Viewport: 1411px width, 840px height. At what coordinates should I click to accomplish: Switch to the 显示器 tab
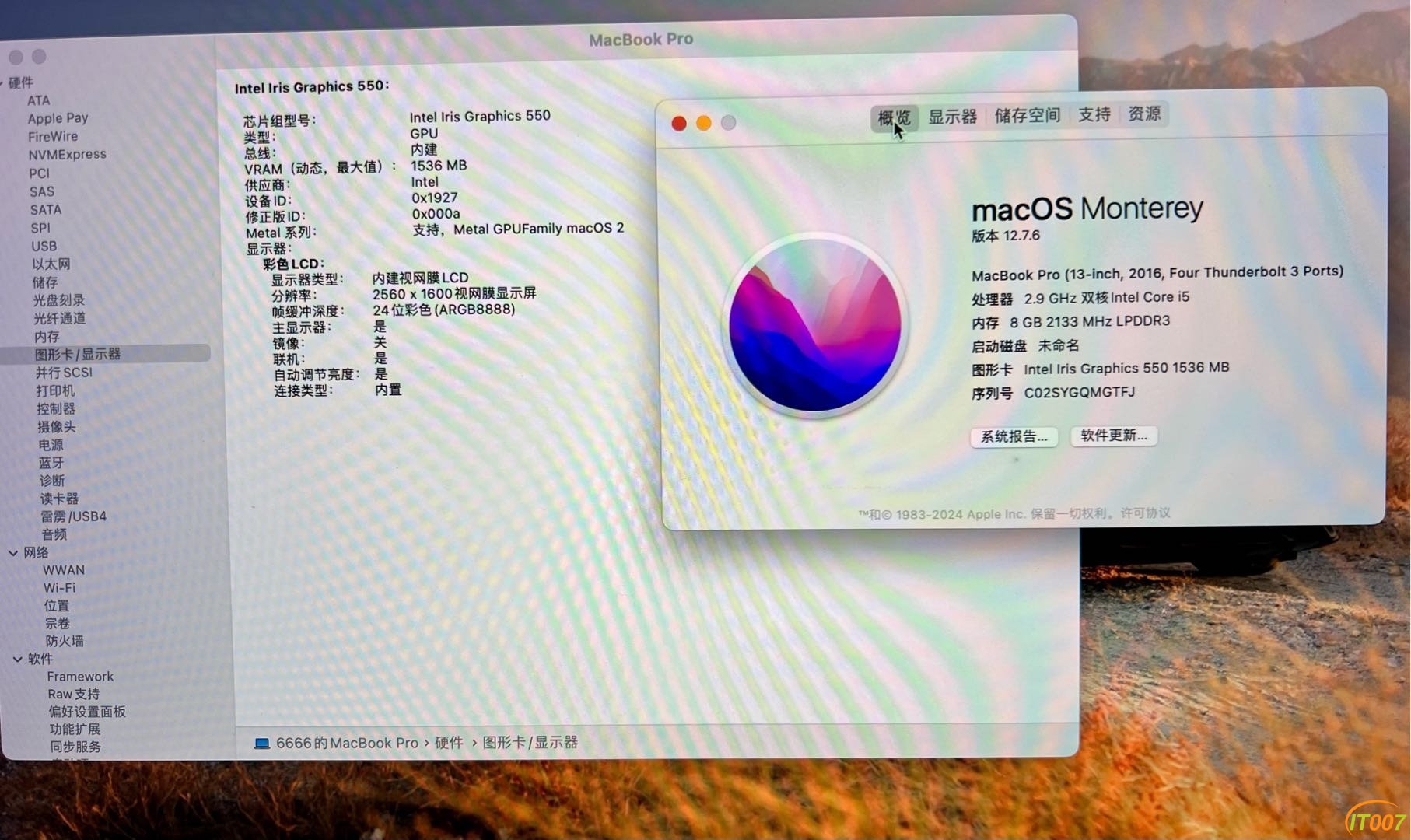click(x=952, y=117)
